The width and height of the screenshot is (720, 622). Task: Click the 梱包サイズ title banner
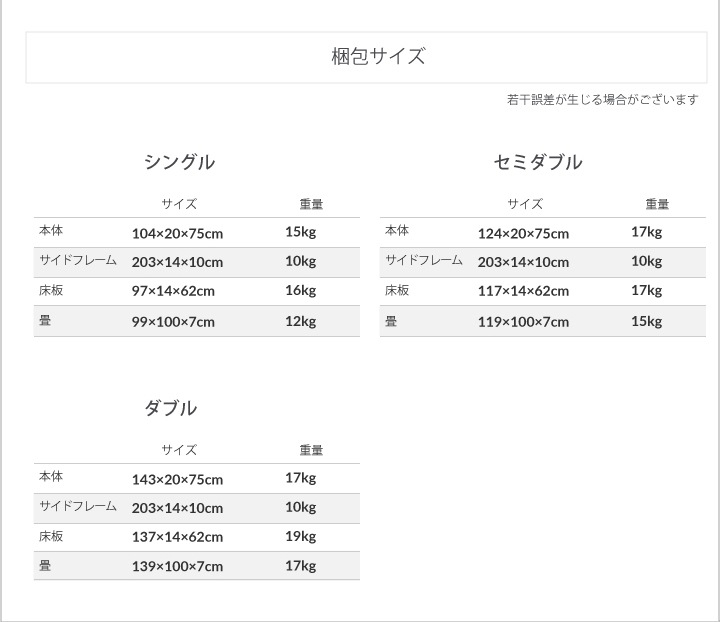point(378,57)
